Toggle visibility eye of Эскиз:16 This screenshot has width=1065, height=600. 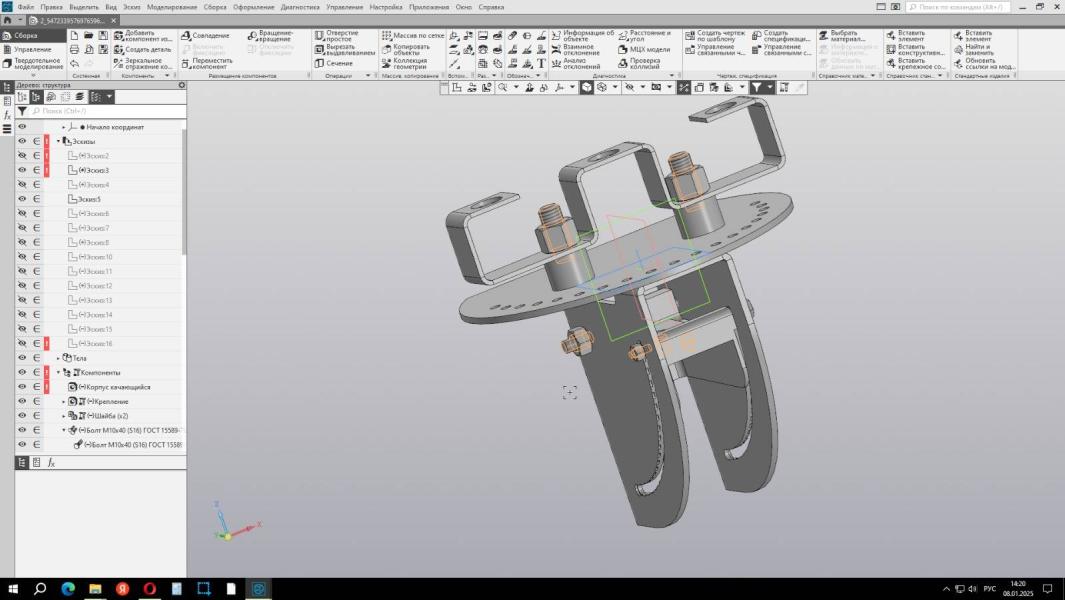[x=22, y=343]
